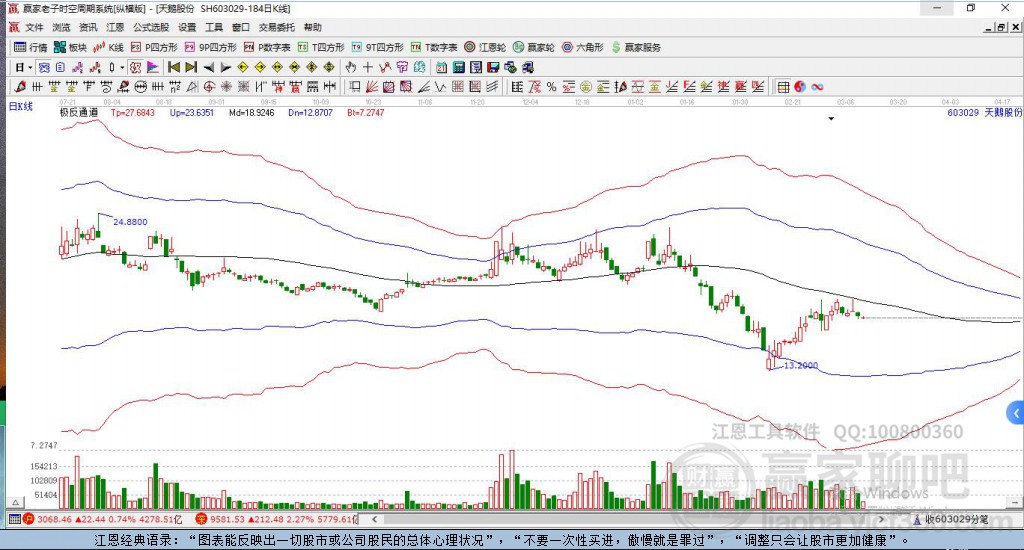1024x550 pixels.
Task: Click the 日K线 label at chart top-left
Action: [21, 106]
